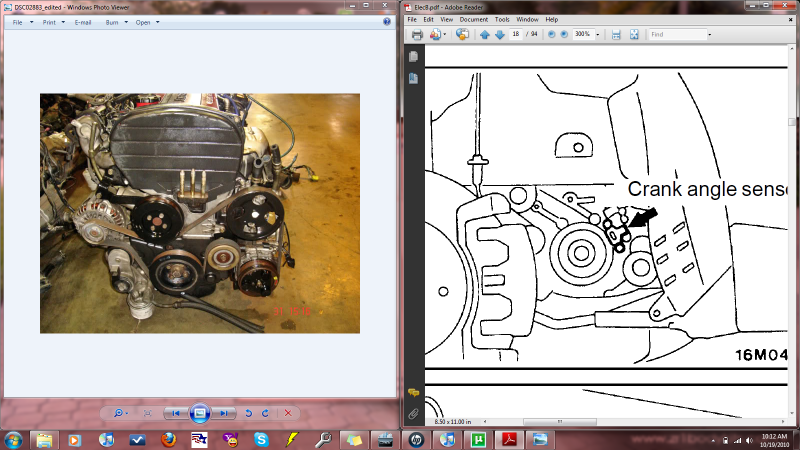Viewport: 800px width, 450px height.
Task: Click the E-mail button in Photo Viewer
Action: point(83,22)
